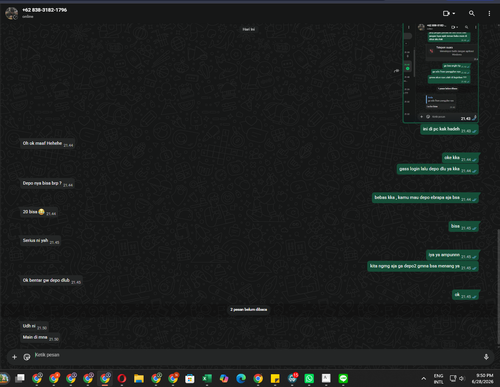
Task: Select the incoming '20 bisa' message
Action: click(39, 212)
